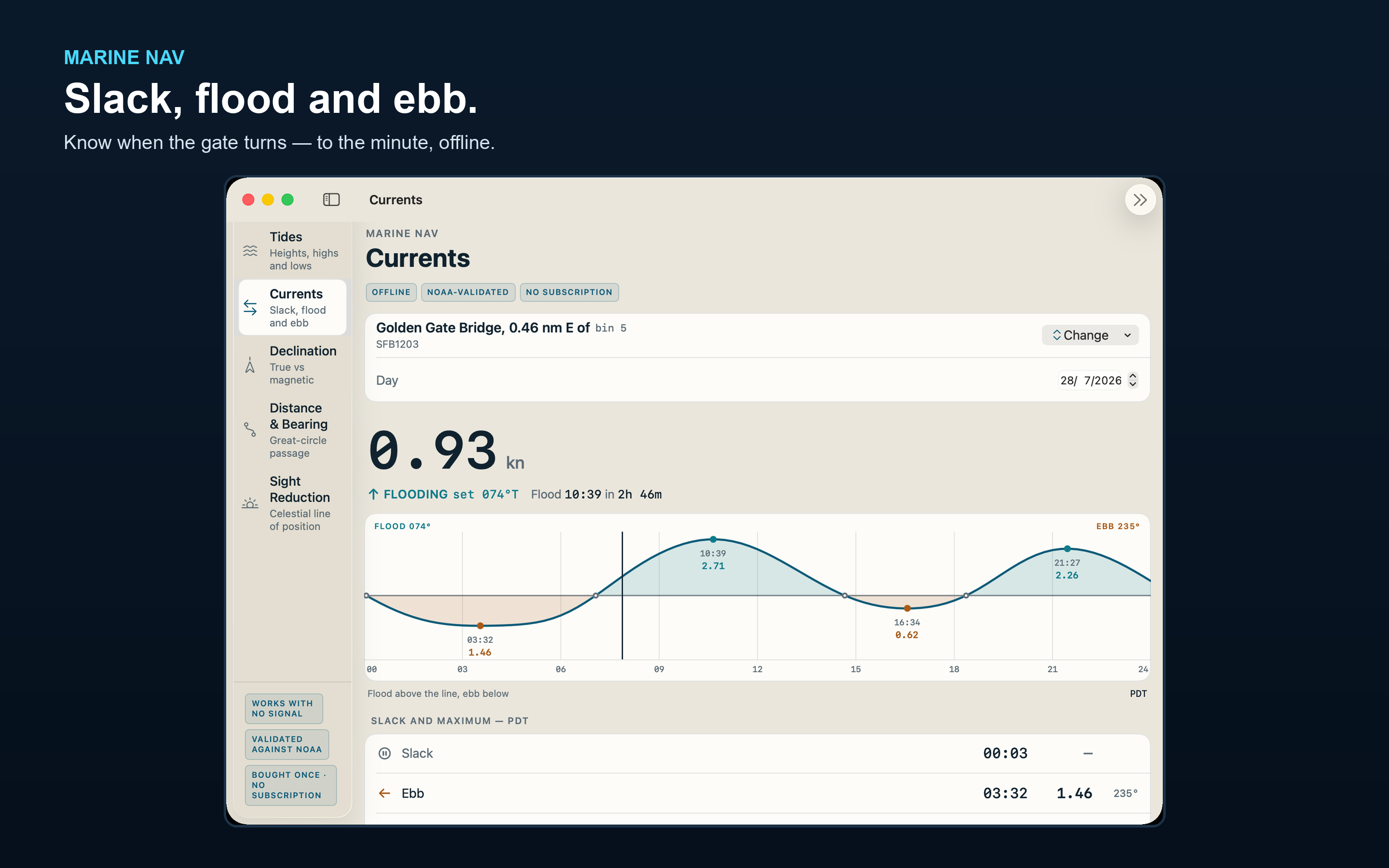
Task: Click the Slack pause icon
Action: pos(384,753)
